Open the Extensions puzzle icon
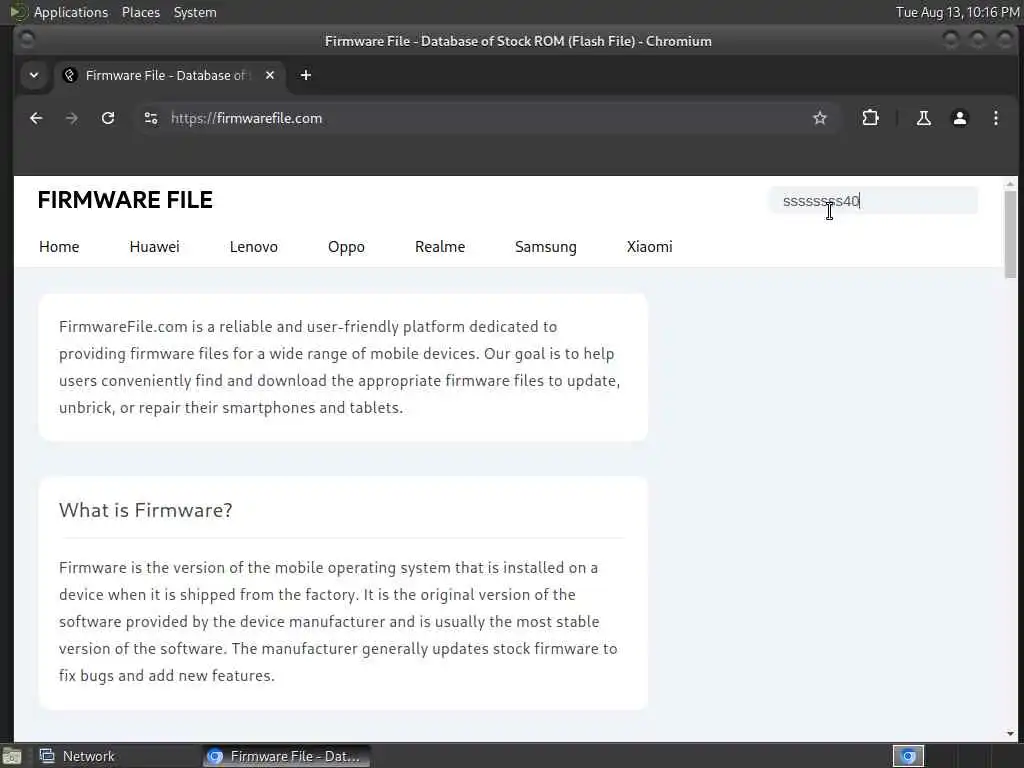 [x=870, y=118]
